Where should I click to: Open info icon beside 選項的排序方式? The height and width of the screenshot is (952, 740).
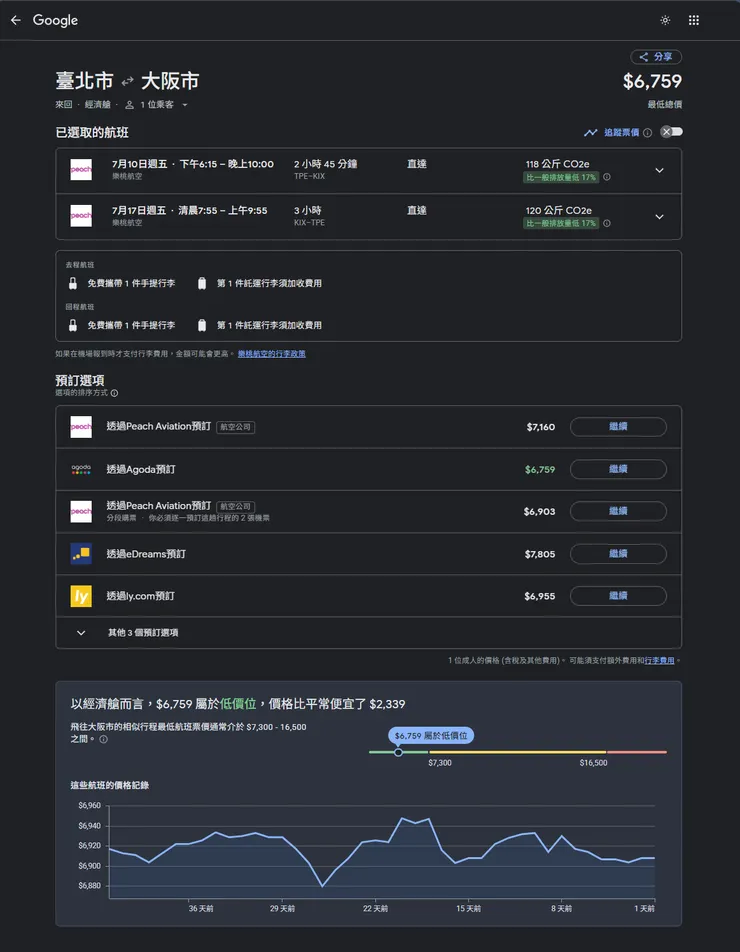(x=114, y=393)
